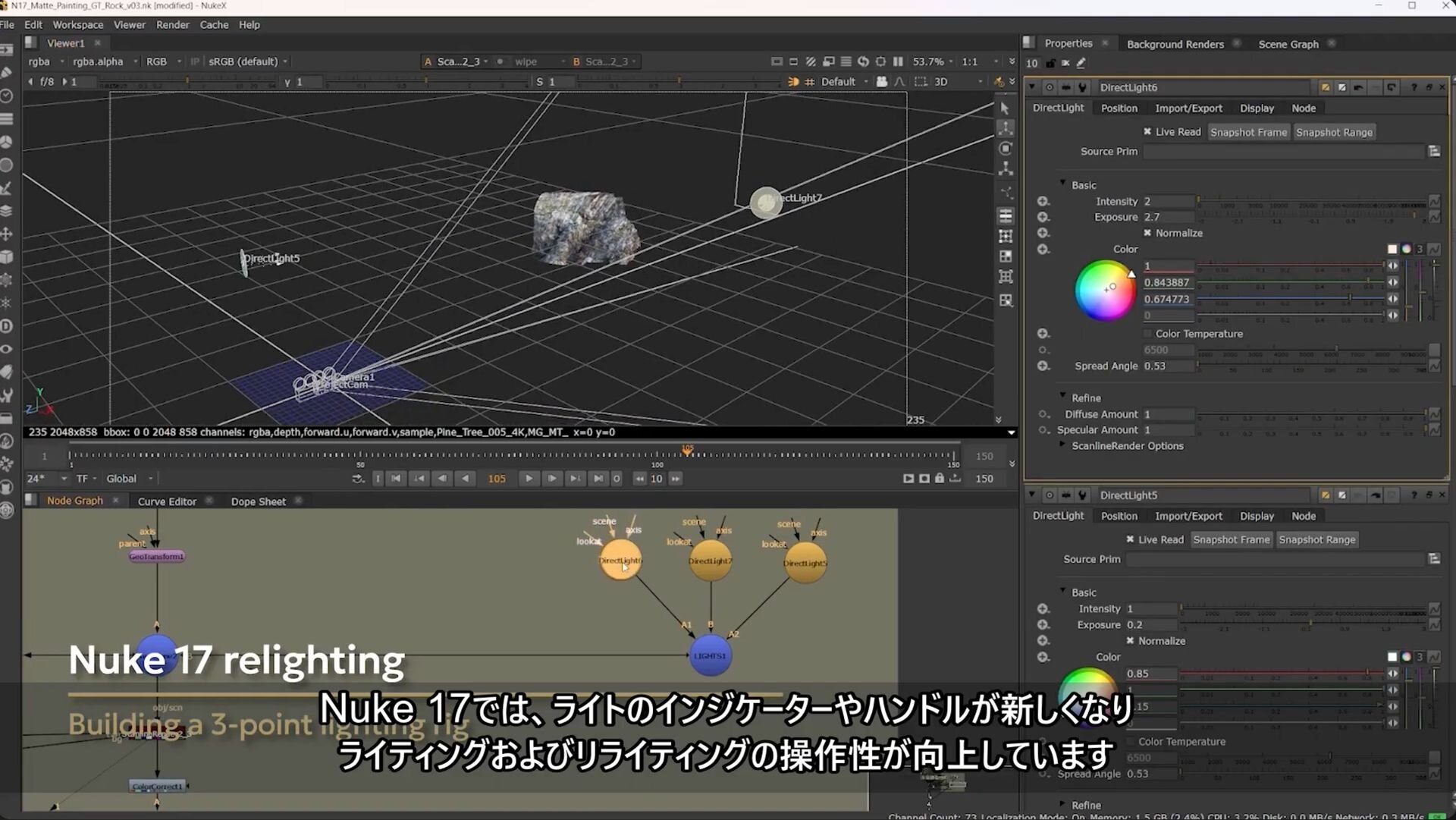Image resolution: width=1456 pixels, height=820 pixels.
Task: Toggle Live Read in DirectLight5 panel
Action: coord(1130,539)
